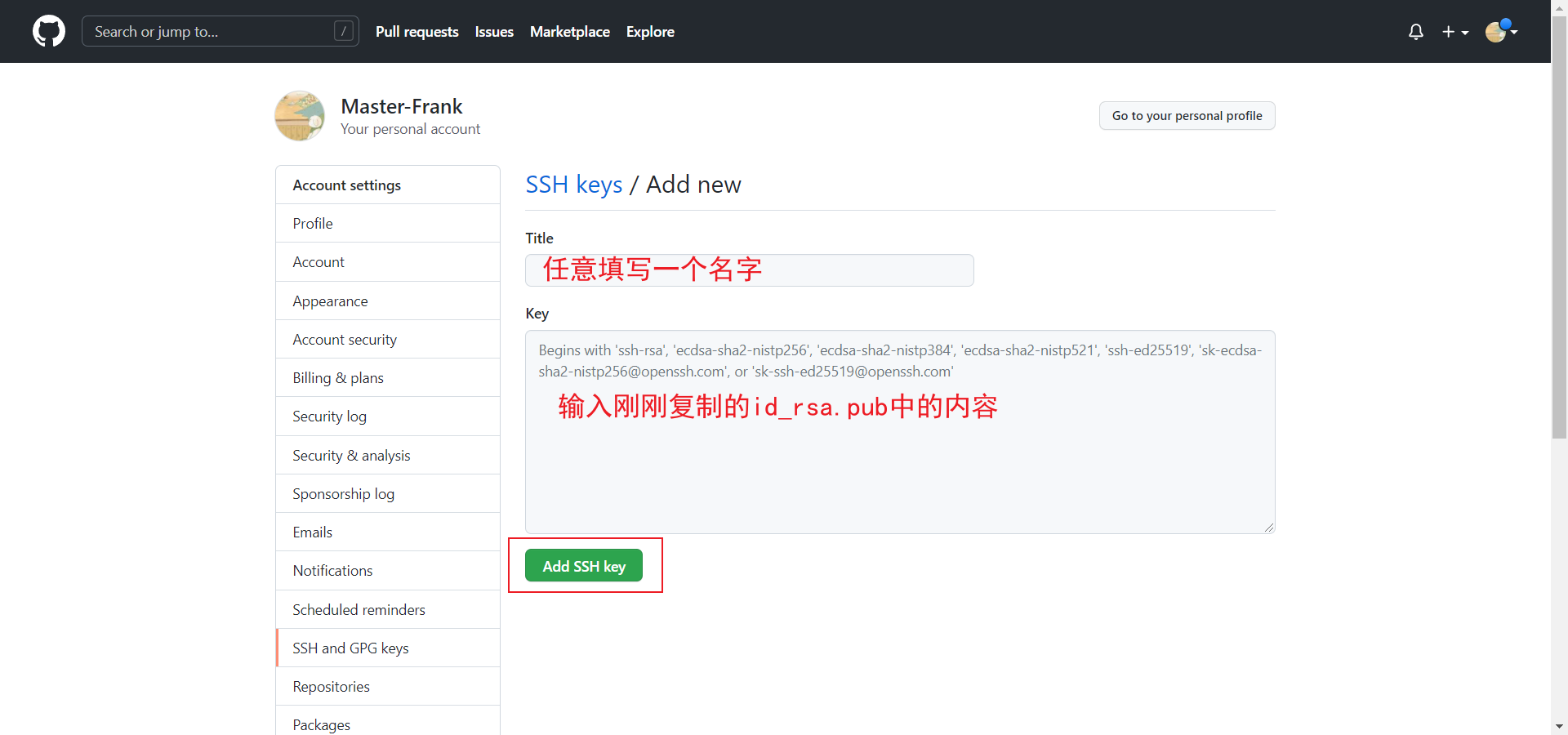Open the plus create-new dropdown
Image resolution: width=1568 pixels, height=735 pixels.
click(1455, 32)
